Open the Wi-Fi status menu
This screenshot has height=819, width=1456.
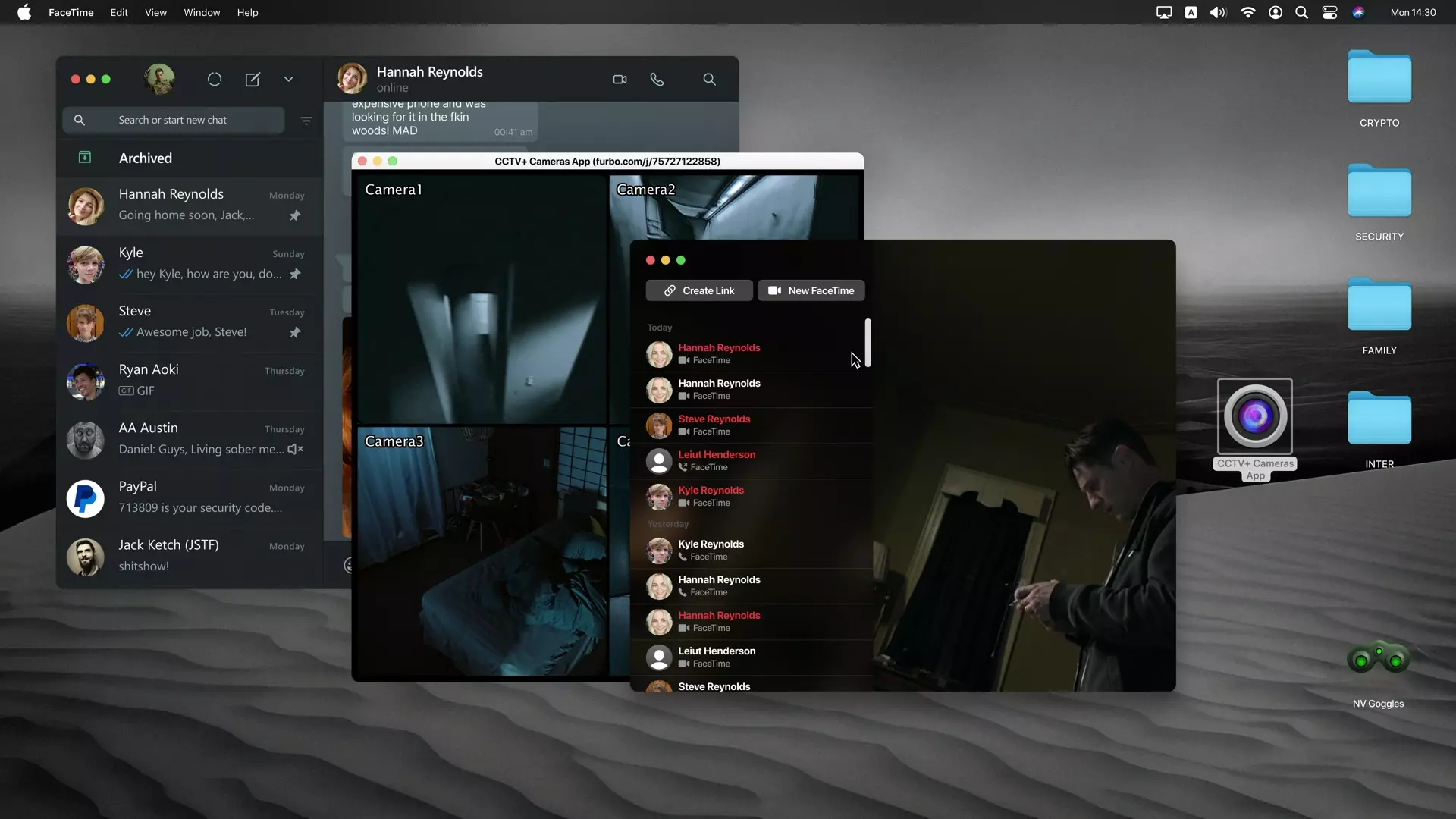(1247, 12)
